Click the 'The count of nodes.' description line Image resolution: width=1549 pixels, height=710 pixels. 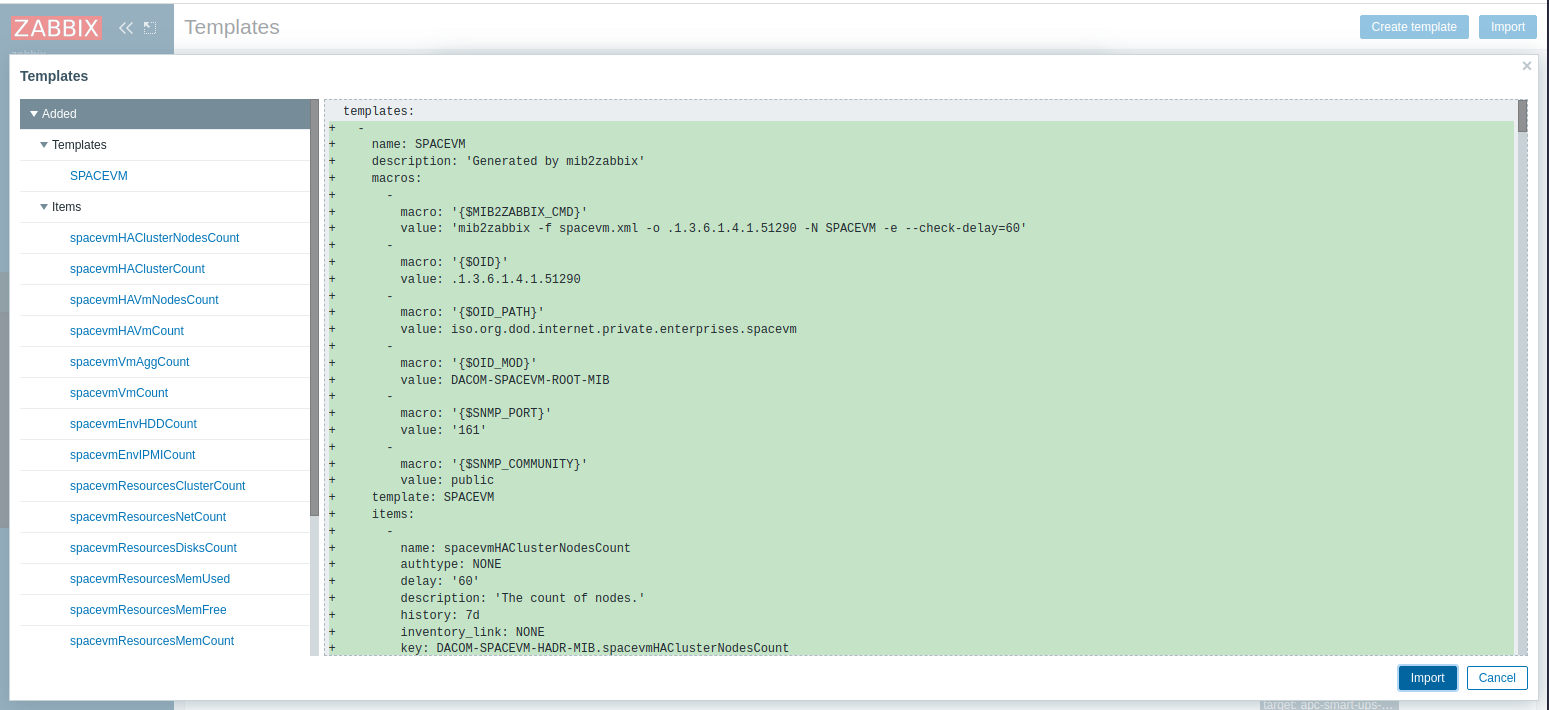point(522,598)
